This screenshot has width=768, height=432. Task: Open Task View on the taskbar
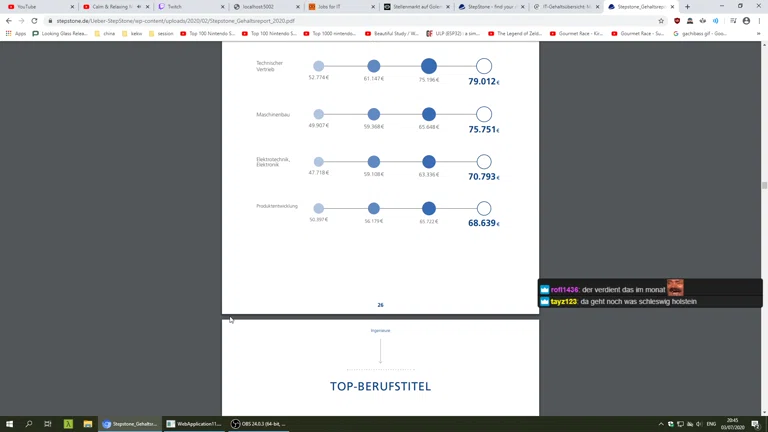(48, 424)
